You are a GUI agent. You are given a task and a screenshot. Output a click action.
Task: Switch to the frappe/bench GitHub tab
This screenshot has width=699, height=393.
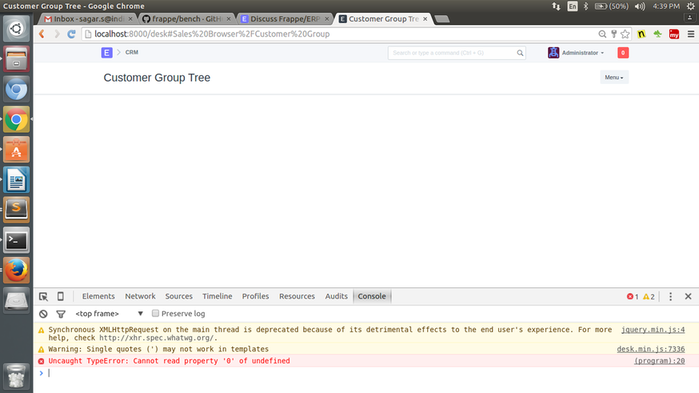click(186, 19)
